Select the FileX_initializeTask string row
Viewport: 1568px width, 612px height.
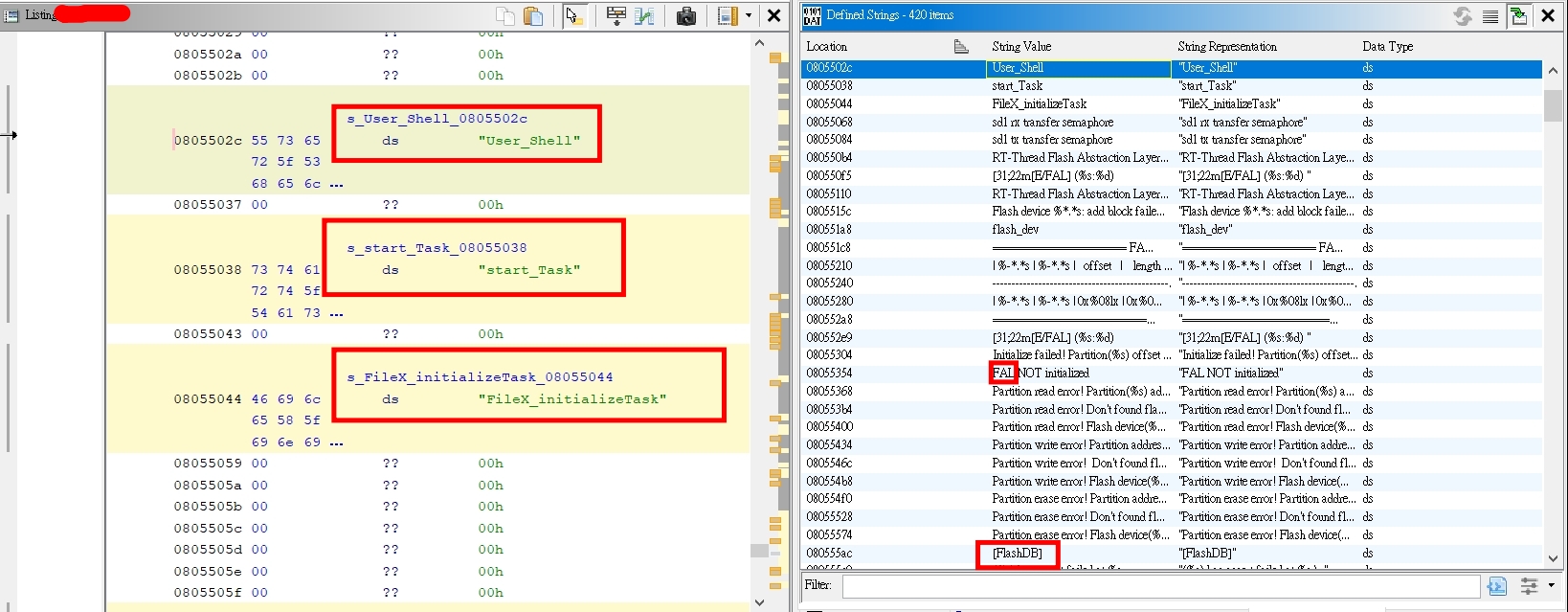1172,103
